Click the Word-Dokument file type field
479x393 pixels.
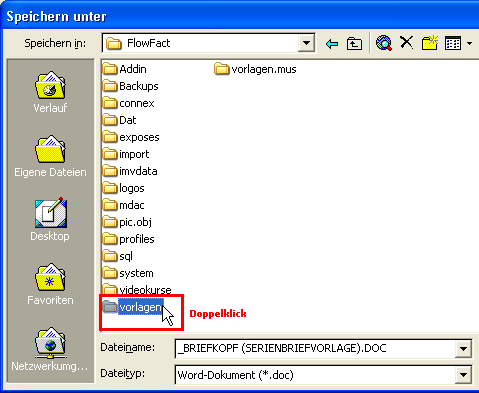[315, 375]
